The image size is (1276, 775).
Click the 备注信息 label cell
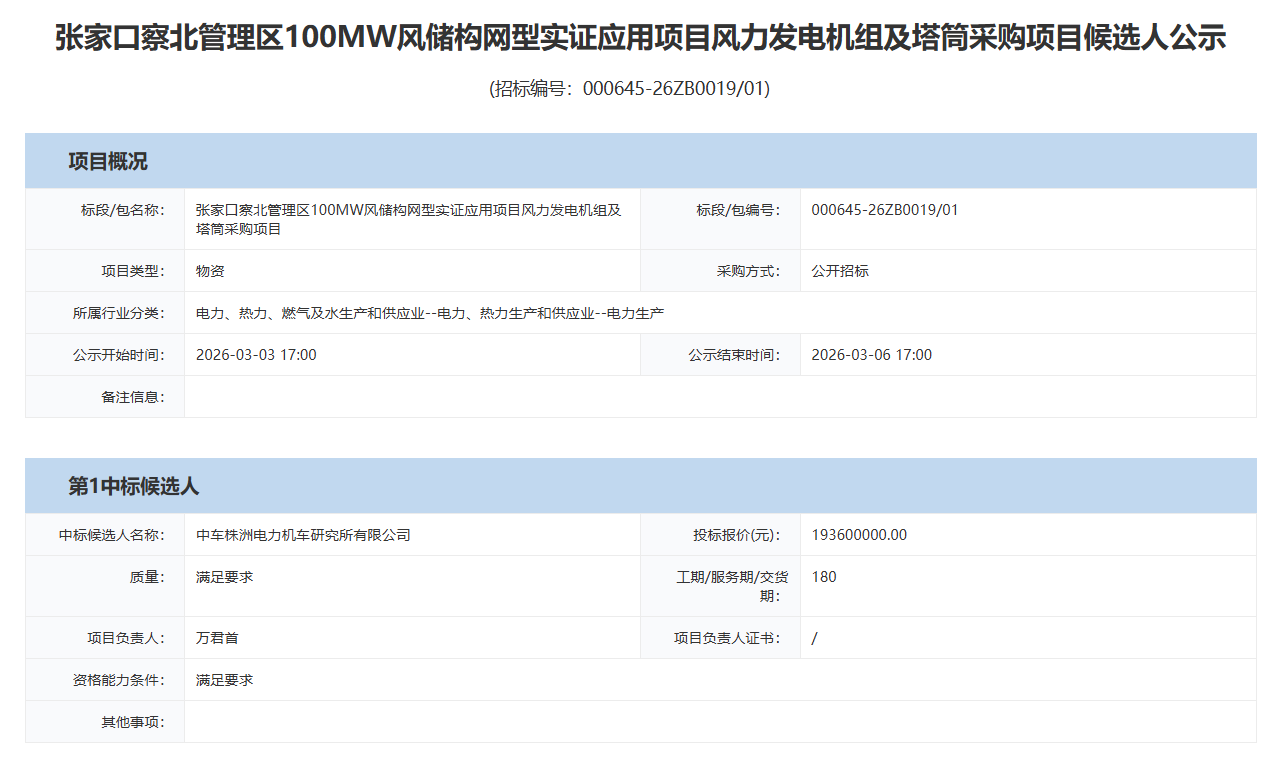[x=132, y=397]
